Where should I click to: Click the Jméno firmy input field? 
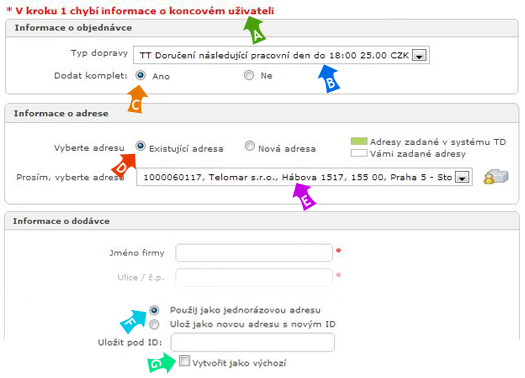click(x=254, y=253)
